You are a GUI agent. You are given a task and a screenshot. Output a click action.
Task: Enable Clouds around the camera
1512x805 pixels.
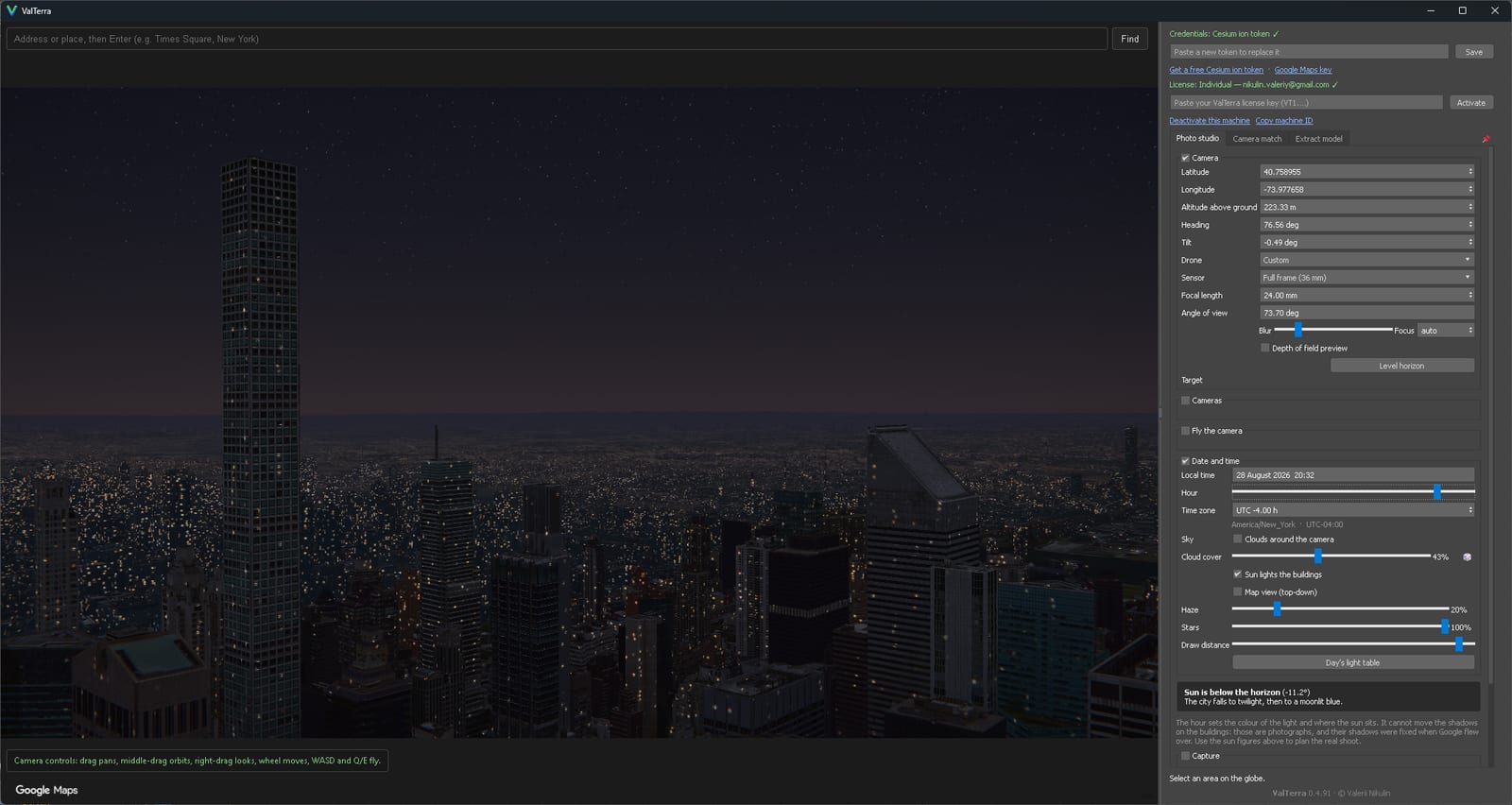click(x=1238, y=540)
